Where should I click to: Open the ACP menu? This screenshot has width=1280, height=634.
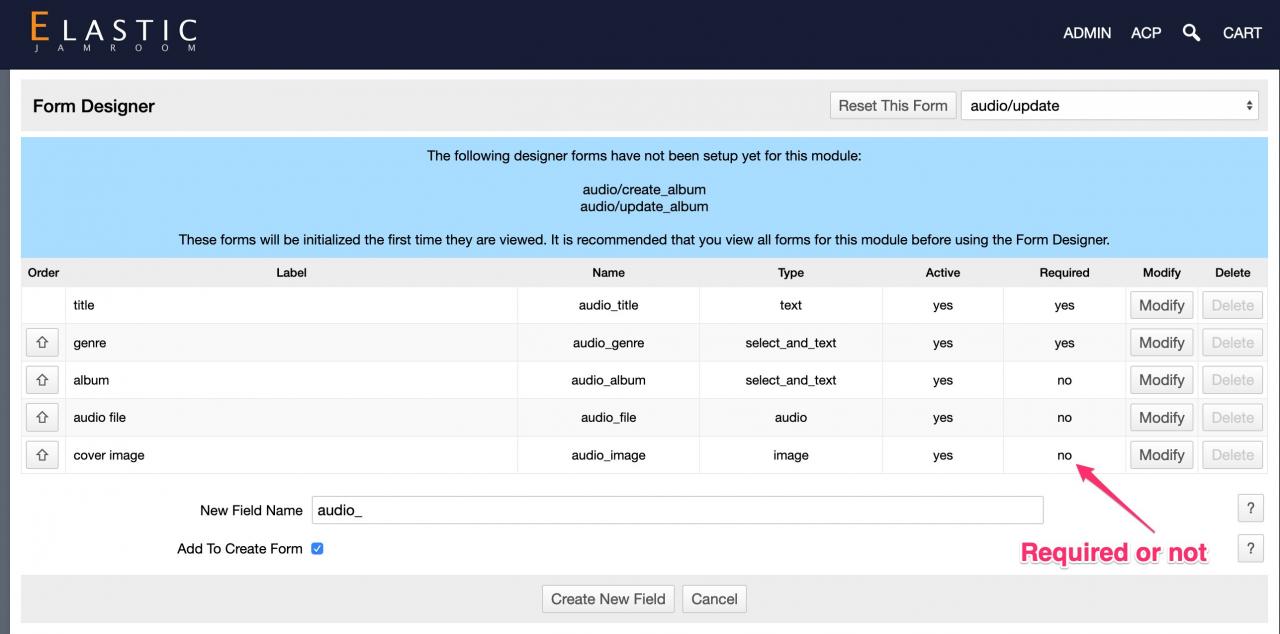pos(1146,33)
